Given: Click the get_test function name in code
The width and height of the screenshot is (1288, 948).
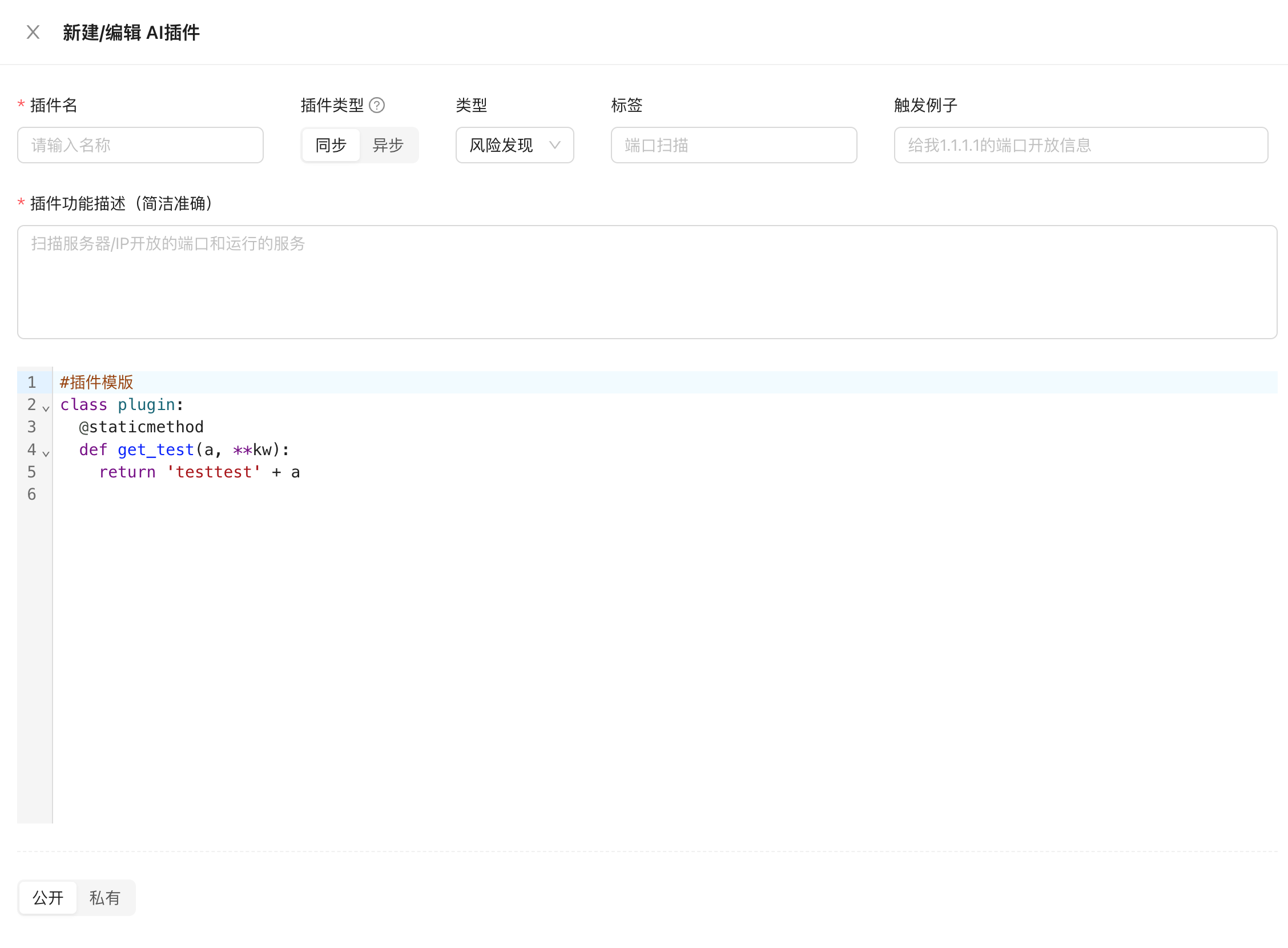Looking at the screenshot, I should click(155, 450).
